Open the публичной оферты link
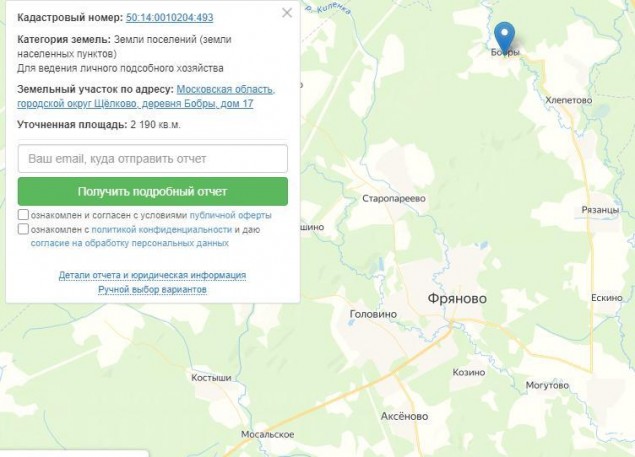This screenshot has height=457, width=635. point(230,215)
